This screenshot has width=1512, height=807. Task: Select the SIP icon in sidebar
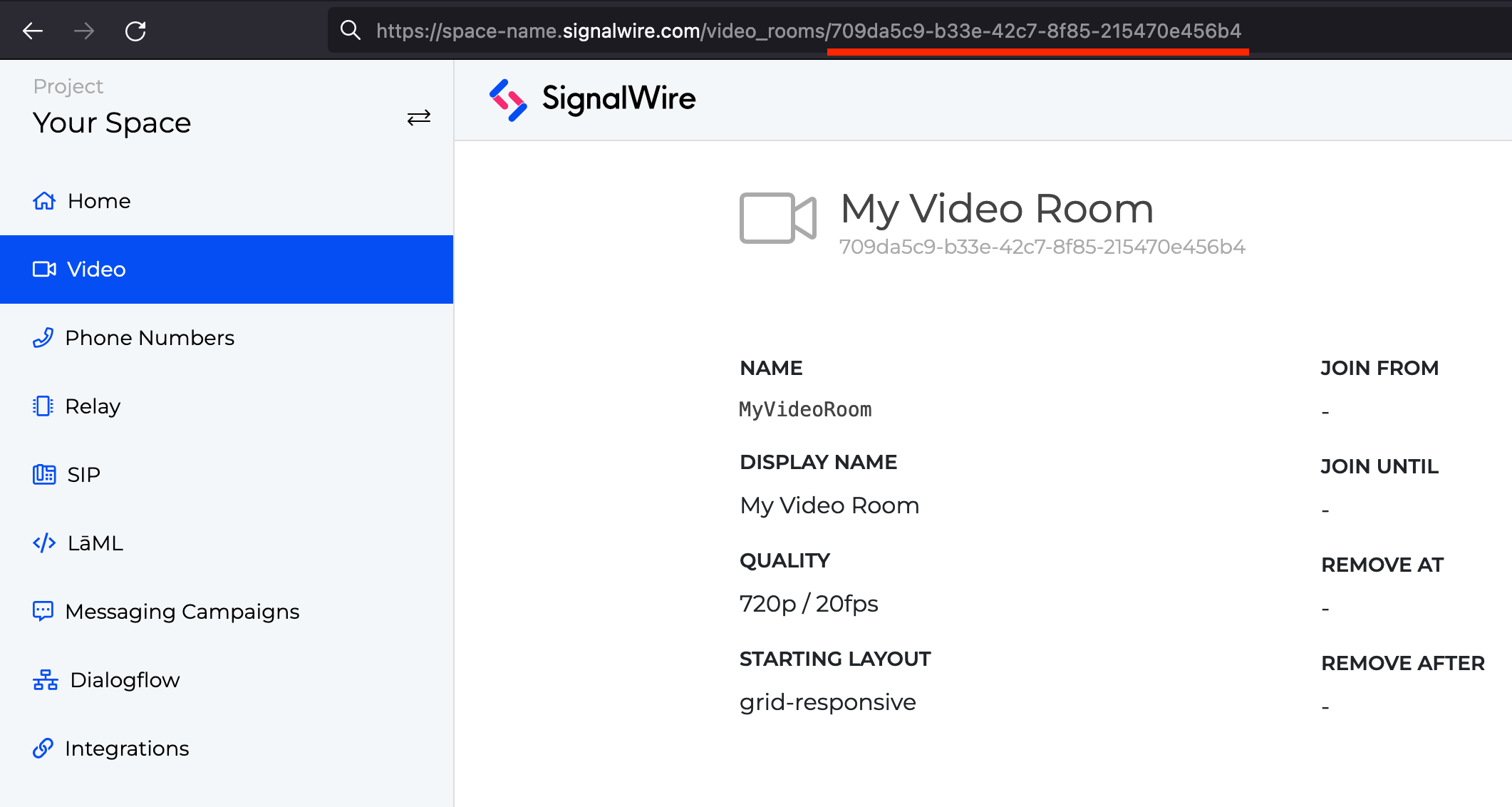pos(44,473)
